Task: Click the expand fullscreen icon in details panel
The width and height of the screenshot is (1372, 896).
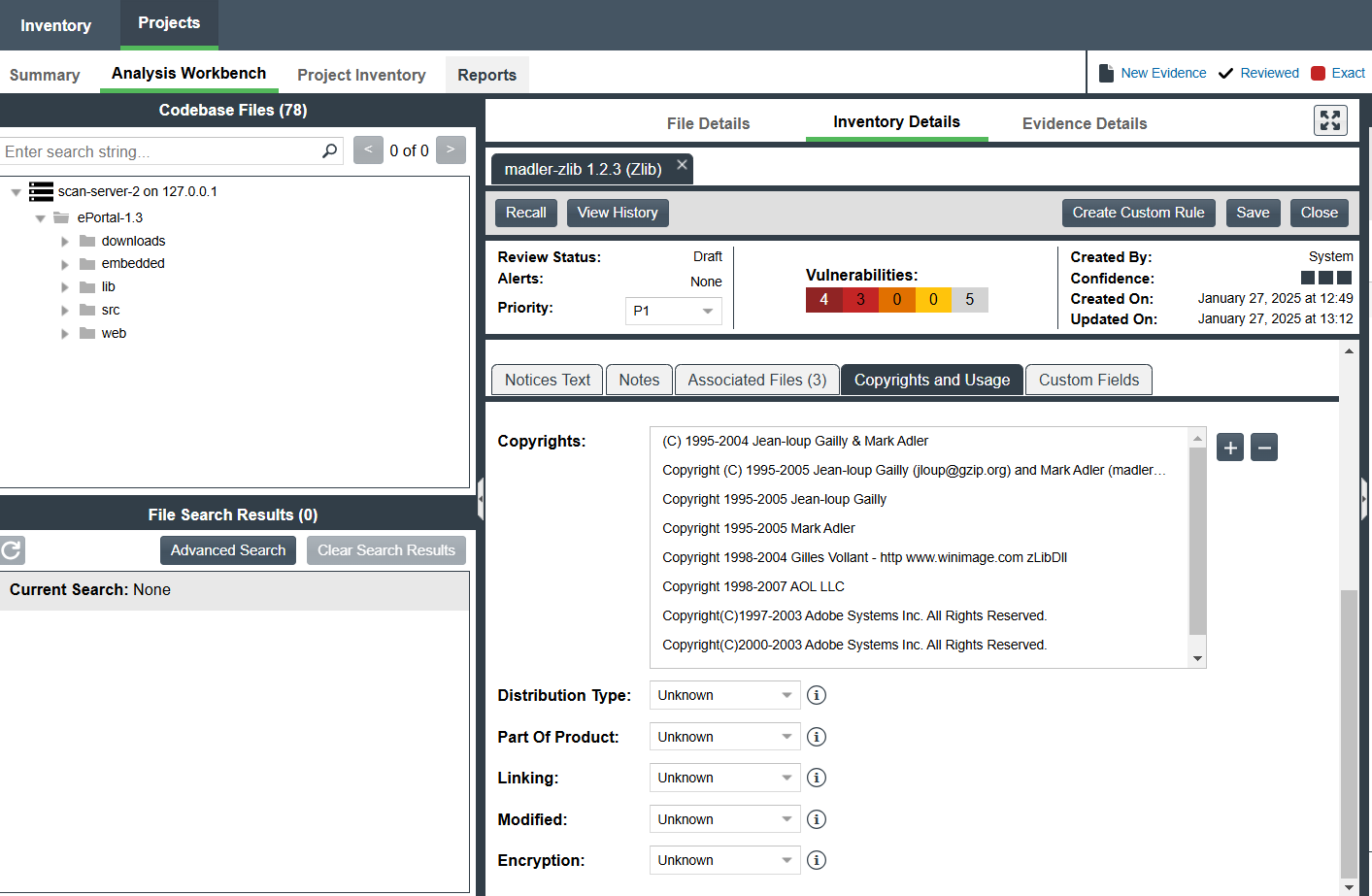Action: (x=1329, y=120)
